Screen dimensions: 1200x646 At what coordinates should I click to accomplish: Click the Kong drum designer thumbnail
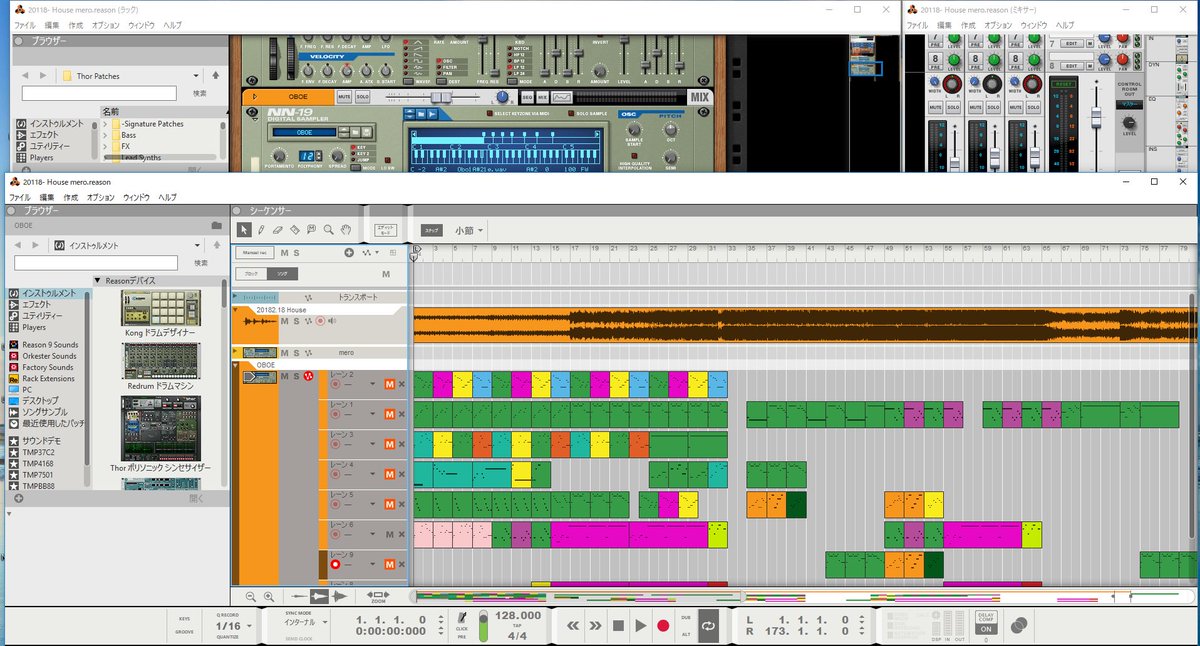[x=161, y=308]
